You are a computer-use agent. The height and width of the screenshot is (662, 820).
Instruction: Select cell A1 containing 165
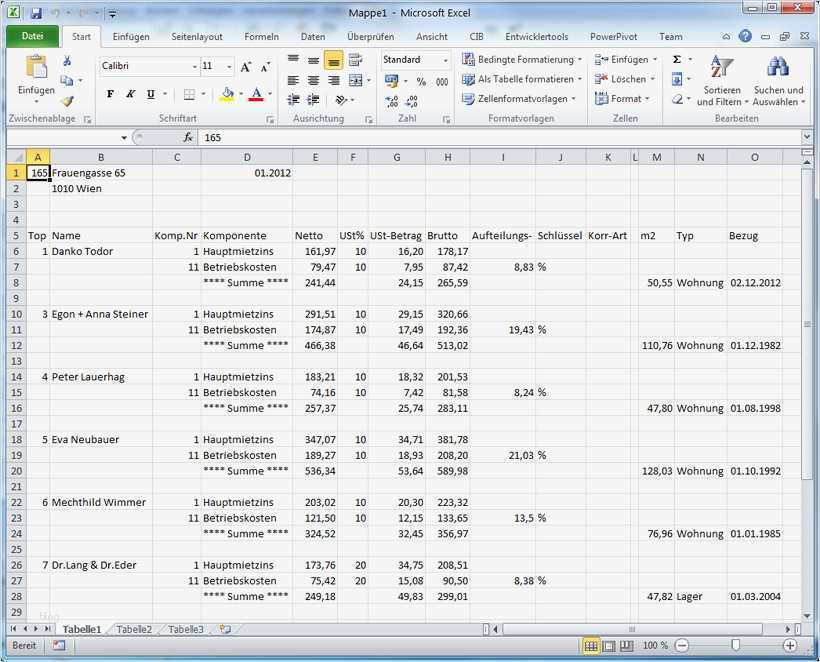point(37,172)
